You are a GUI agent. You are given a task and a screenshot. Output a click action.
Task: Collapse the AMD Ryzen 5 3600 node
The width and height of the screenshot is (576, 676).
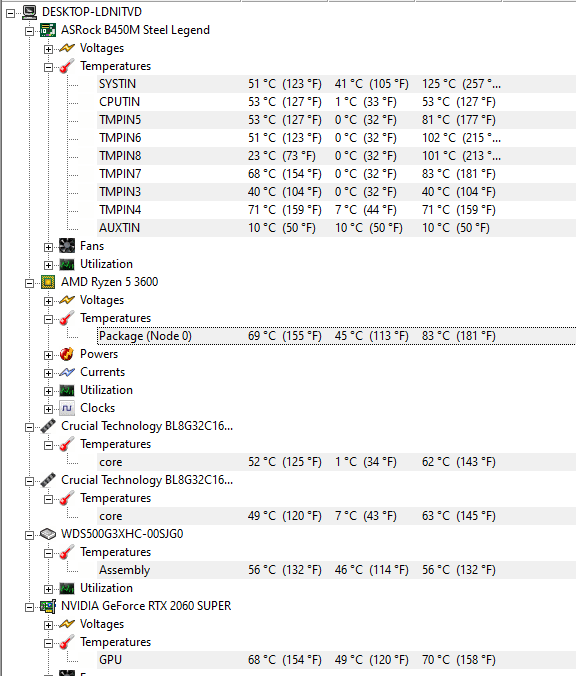[x=29, y=283]
